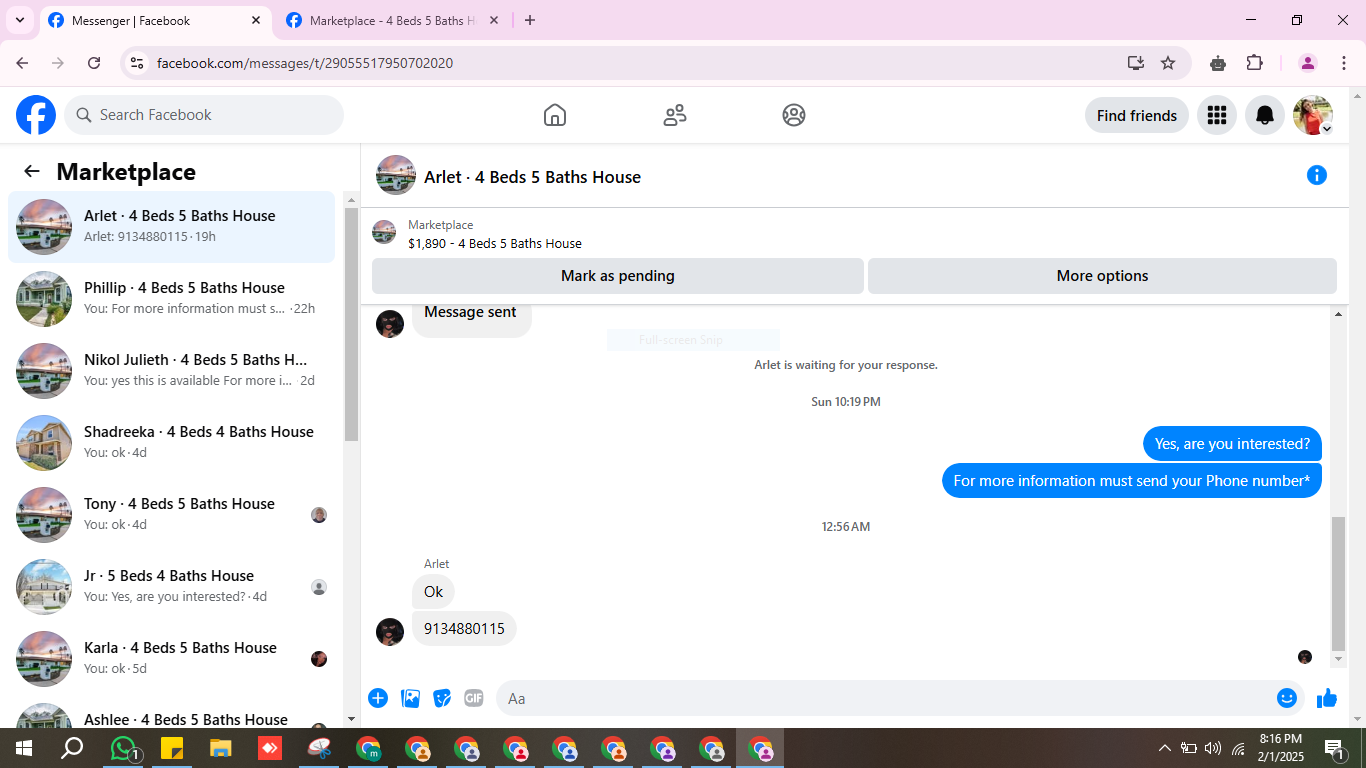This screenshot has width=1366, height=768.
Task: Close the Marketplace browser tab
Action: point(494,20)
